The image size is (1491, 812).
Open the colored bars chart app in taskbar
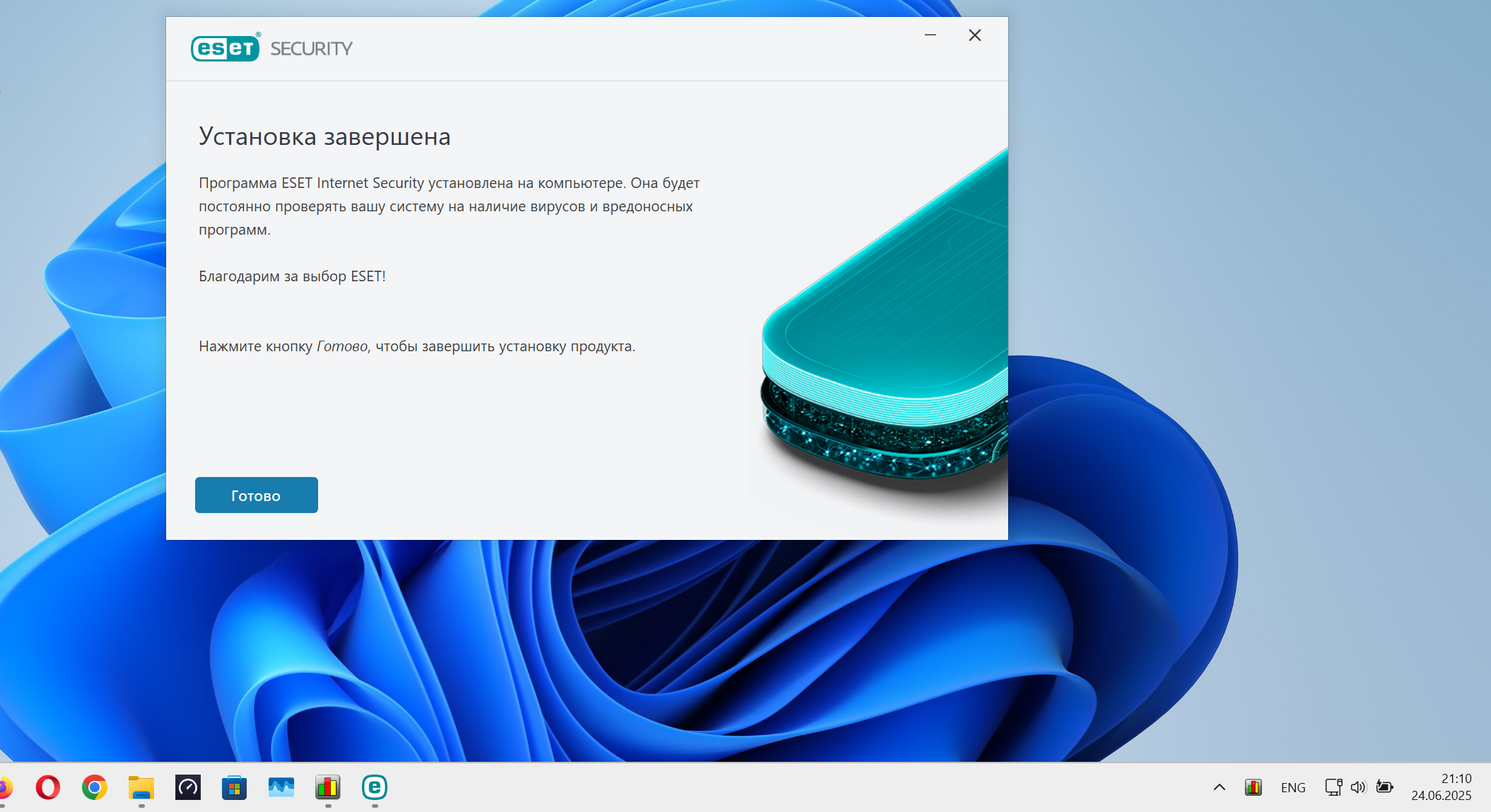328,787
